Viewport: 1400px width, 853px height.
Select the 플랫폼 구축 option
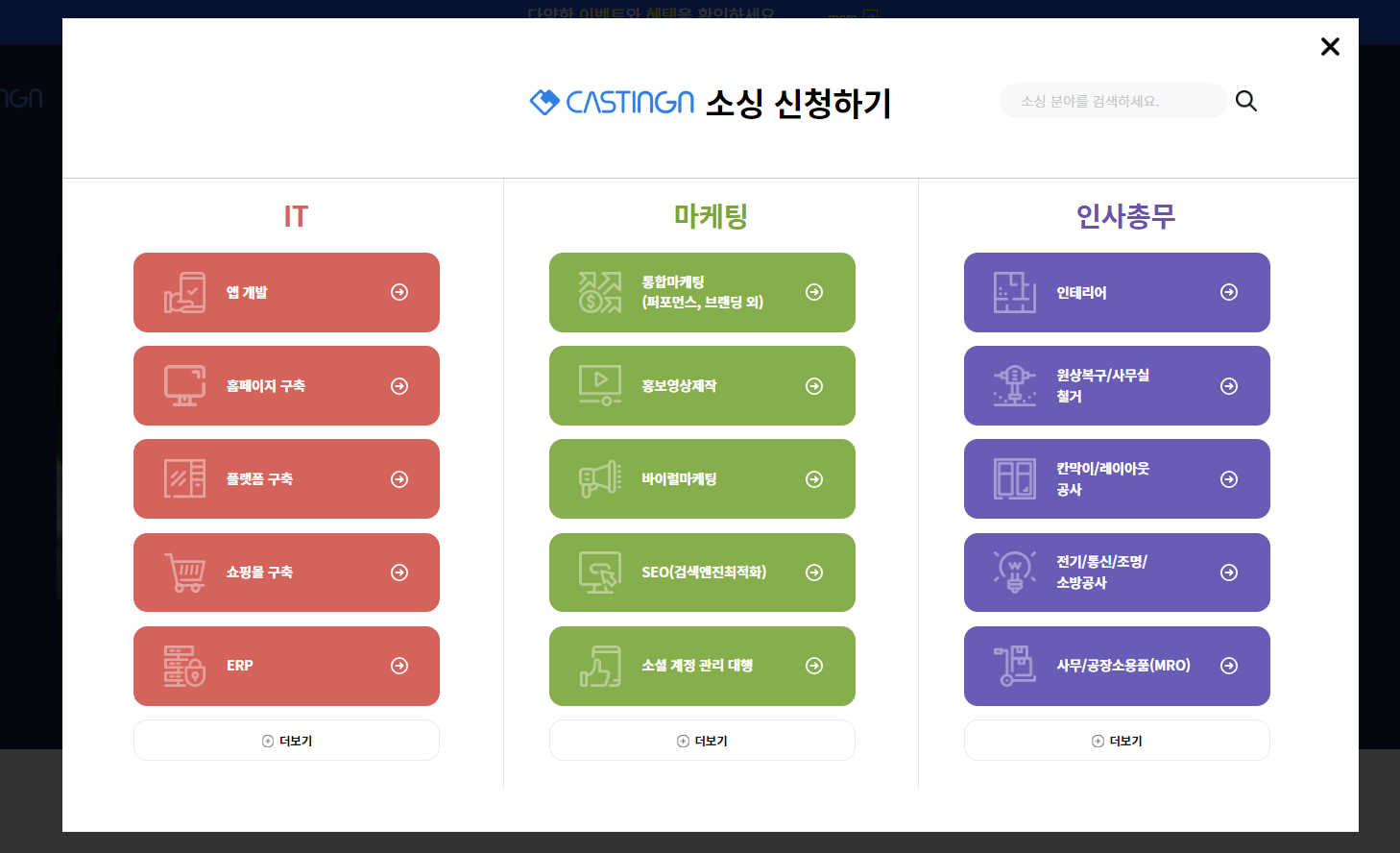coord(286,479)
